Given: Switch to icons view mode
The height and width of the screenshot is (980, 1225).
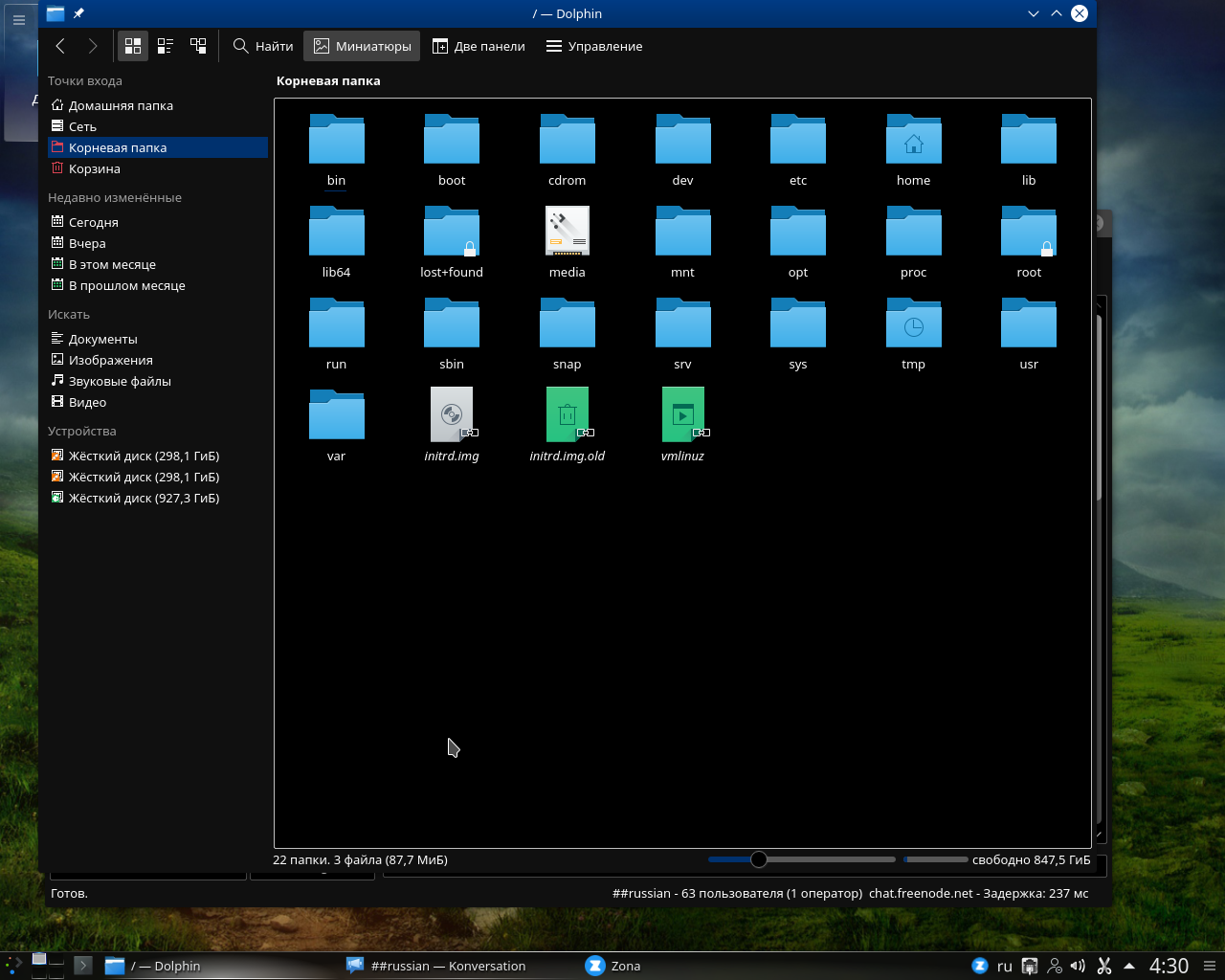Looking at the screenshot, I should (x=133, y=46).
